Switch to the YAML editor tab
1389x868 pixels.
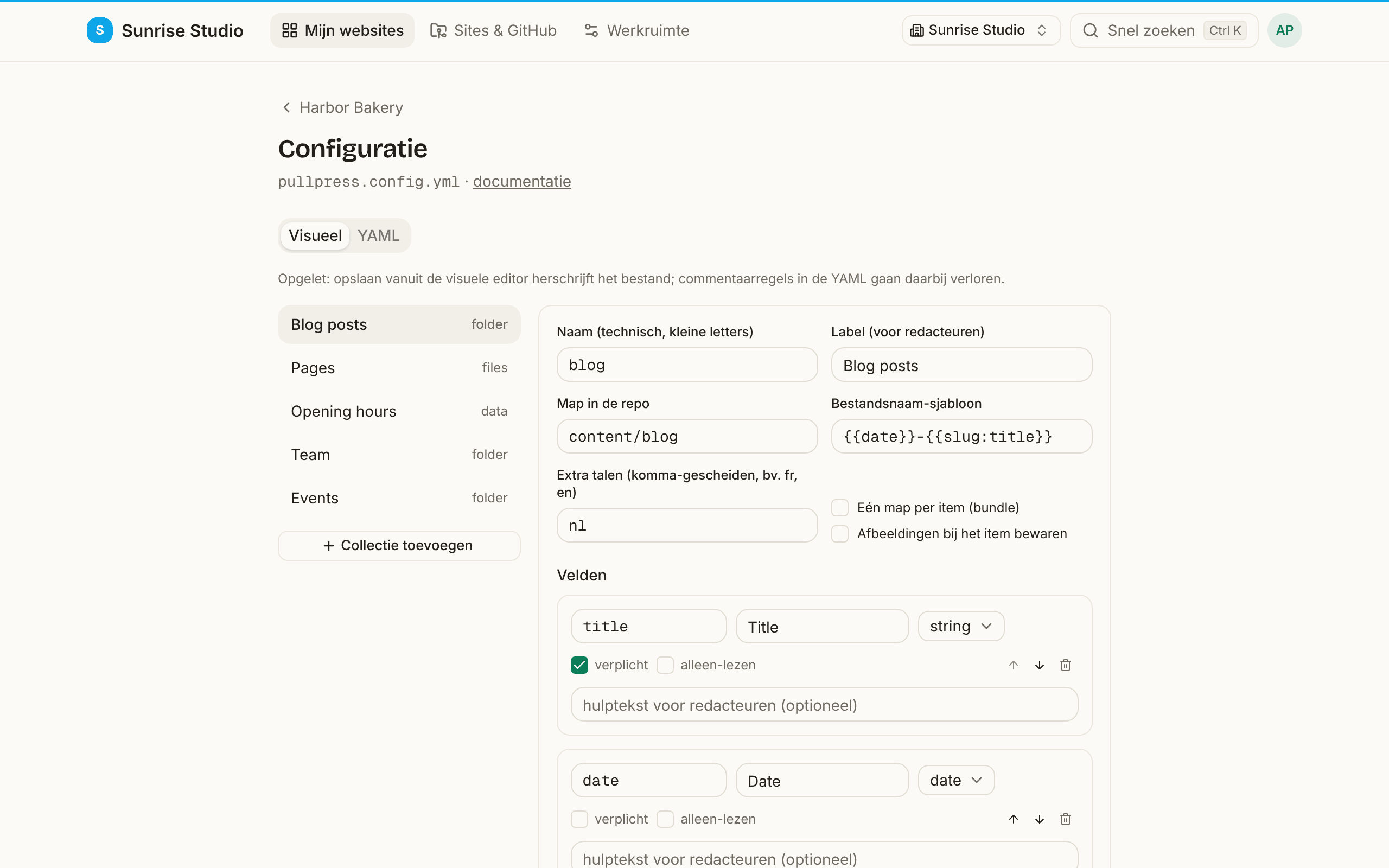(378, 235)
